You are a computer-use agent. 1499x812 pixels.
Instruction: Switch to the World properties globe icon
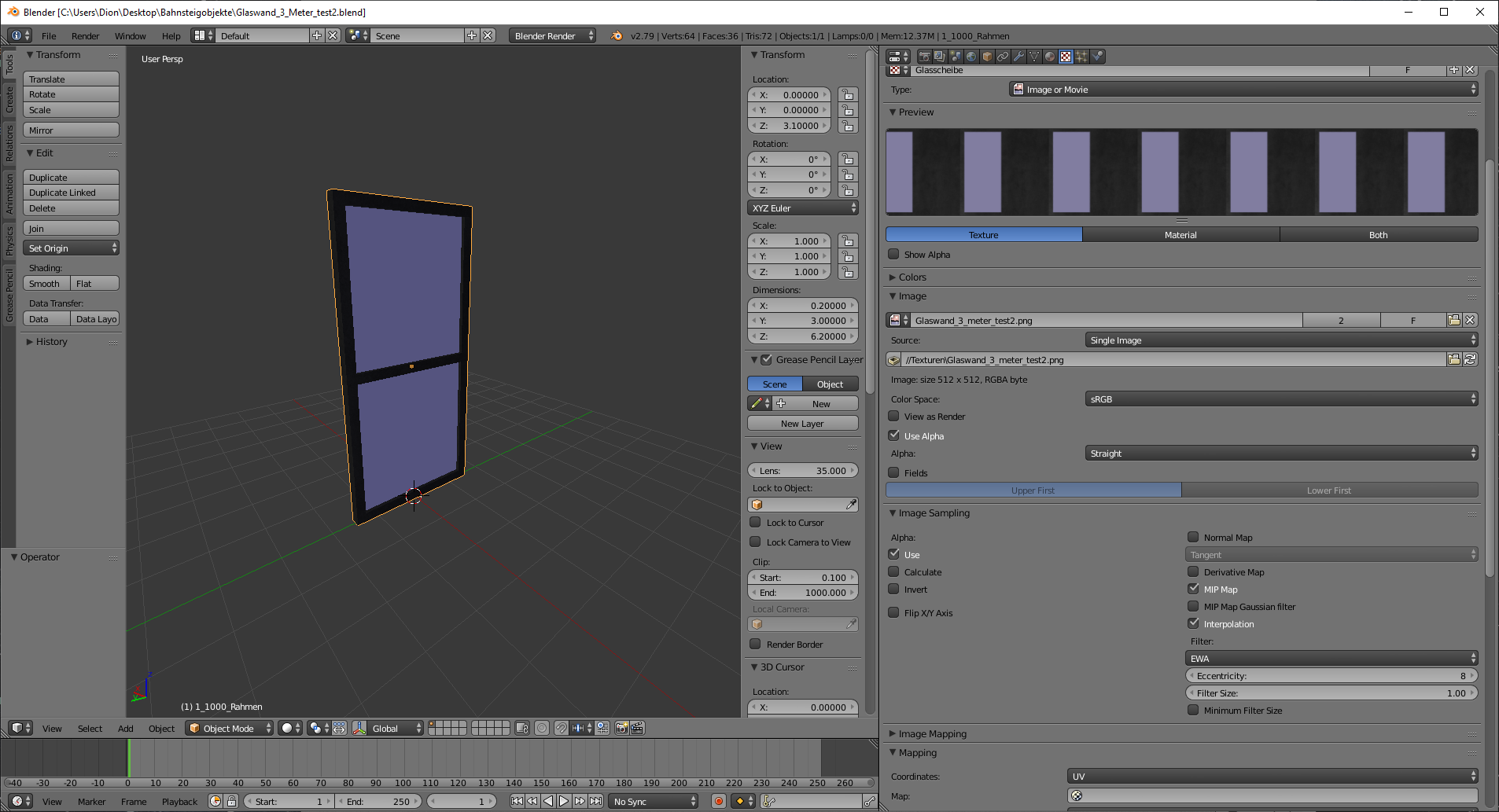point(971,57)
